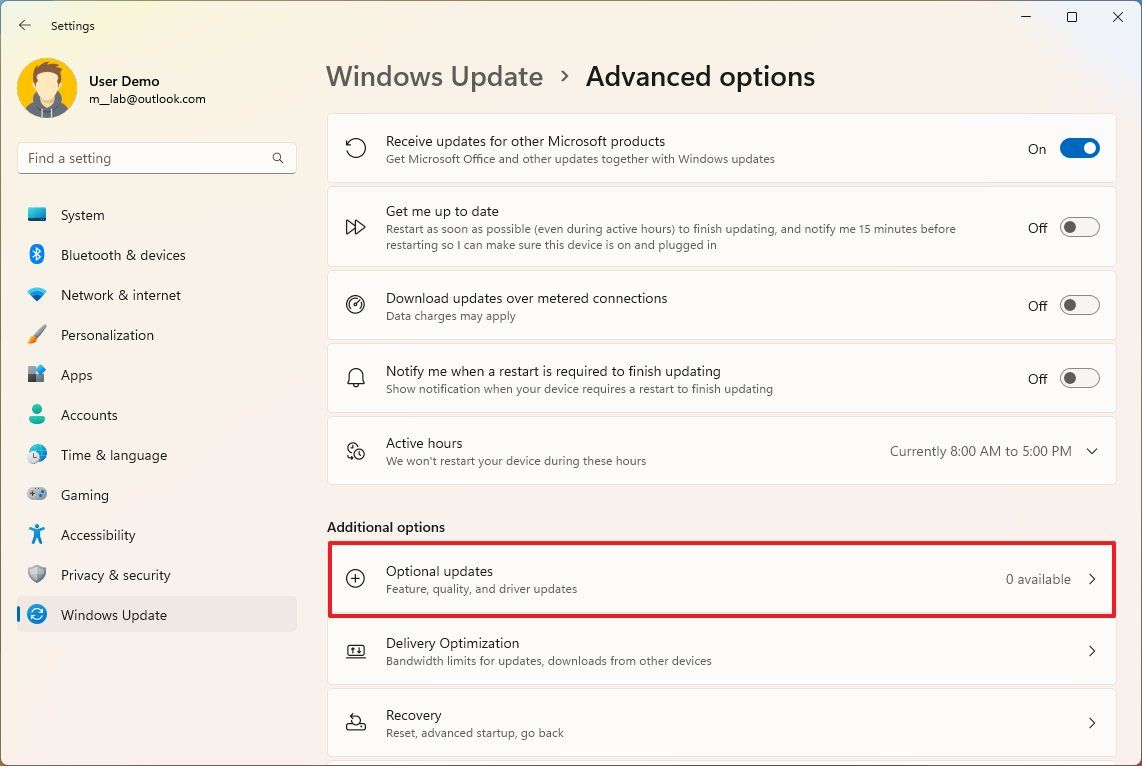Click the Delivery Optimization download icon
Screen dimensions: 1142x766
point(356,651)
